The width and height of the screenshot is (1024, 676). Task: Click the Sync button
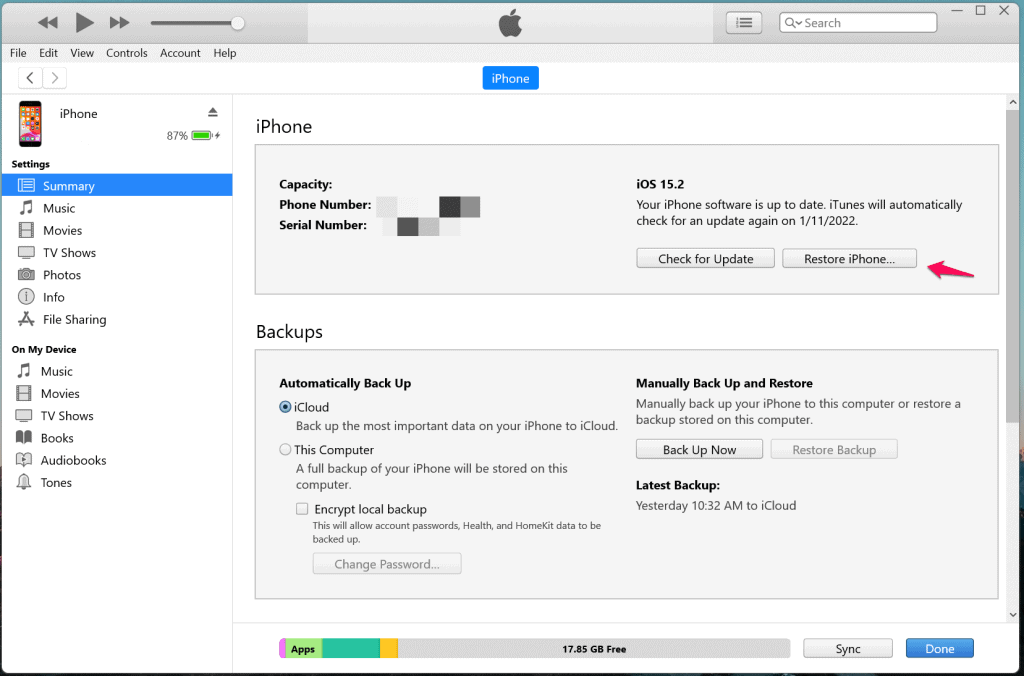pos(848,649)
